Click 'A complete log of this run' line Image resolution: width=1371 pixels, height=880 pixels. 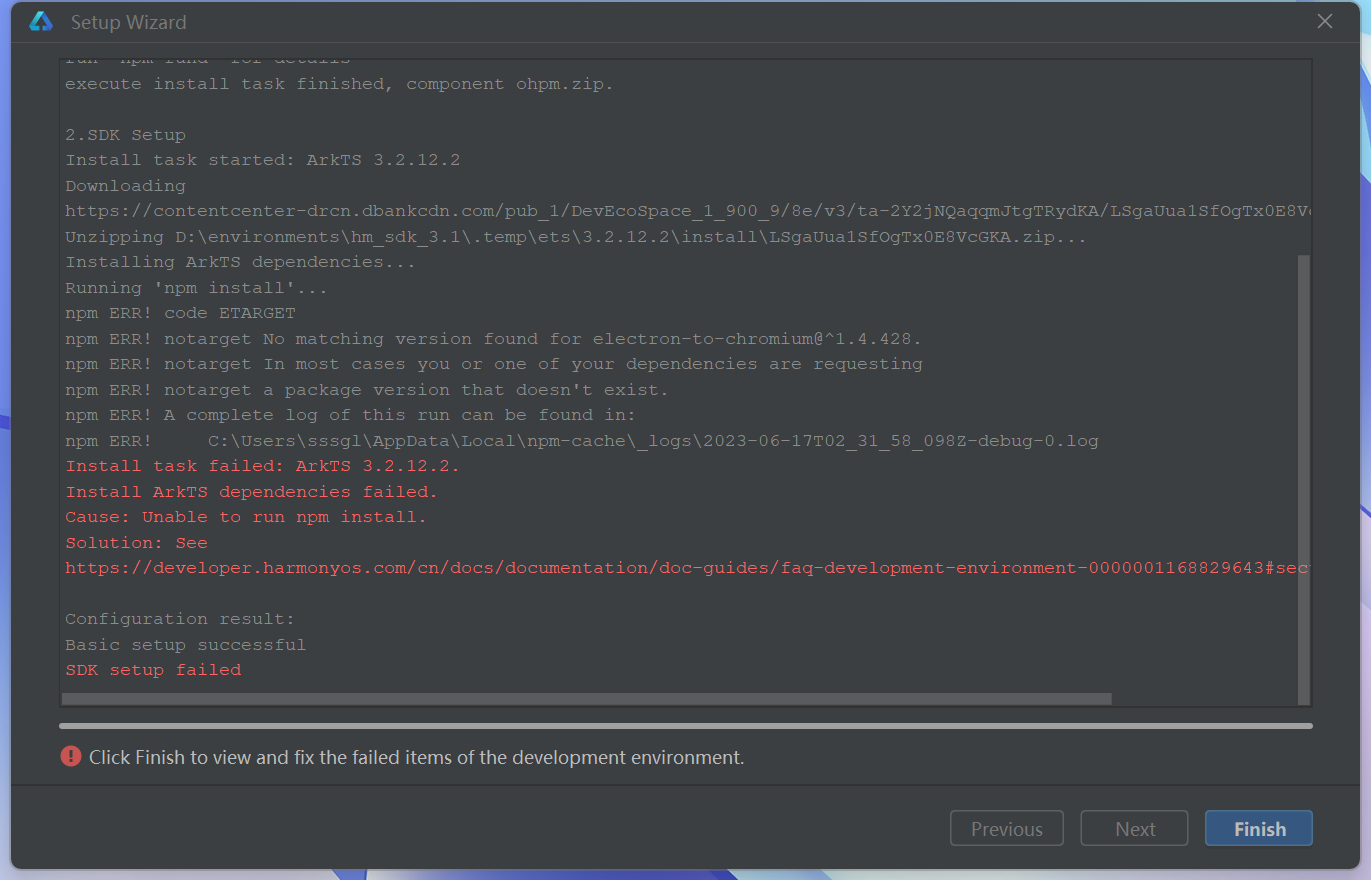(351, 415)
